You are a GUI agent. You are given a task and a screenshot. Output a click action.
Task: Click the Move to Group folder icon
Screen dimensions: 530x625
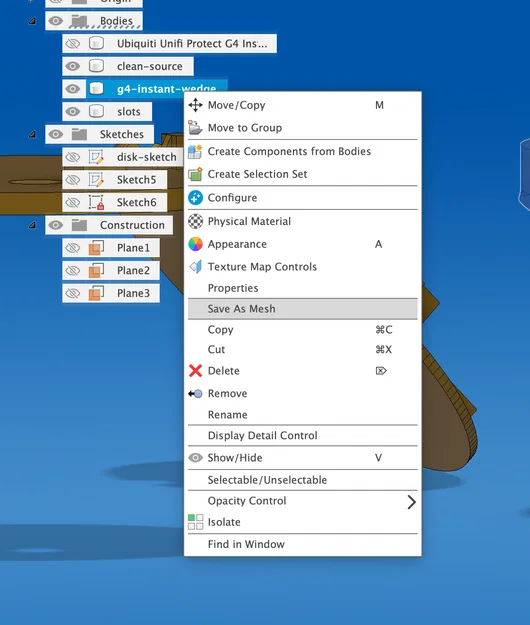(195, 128)
